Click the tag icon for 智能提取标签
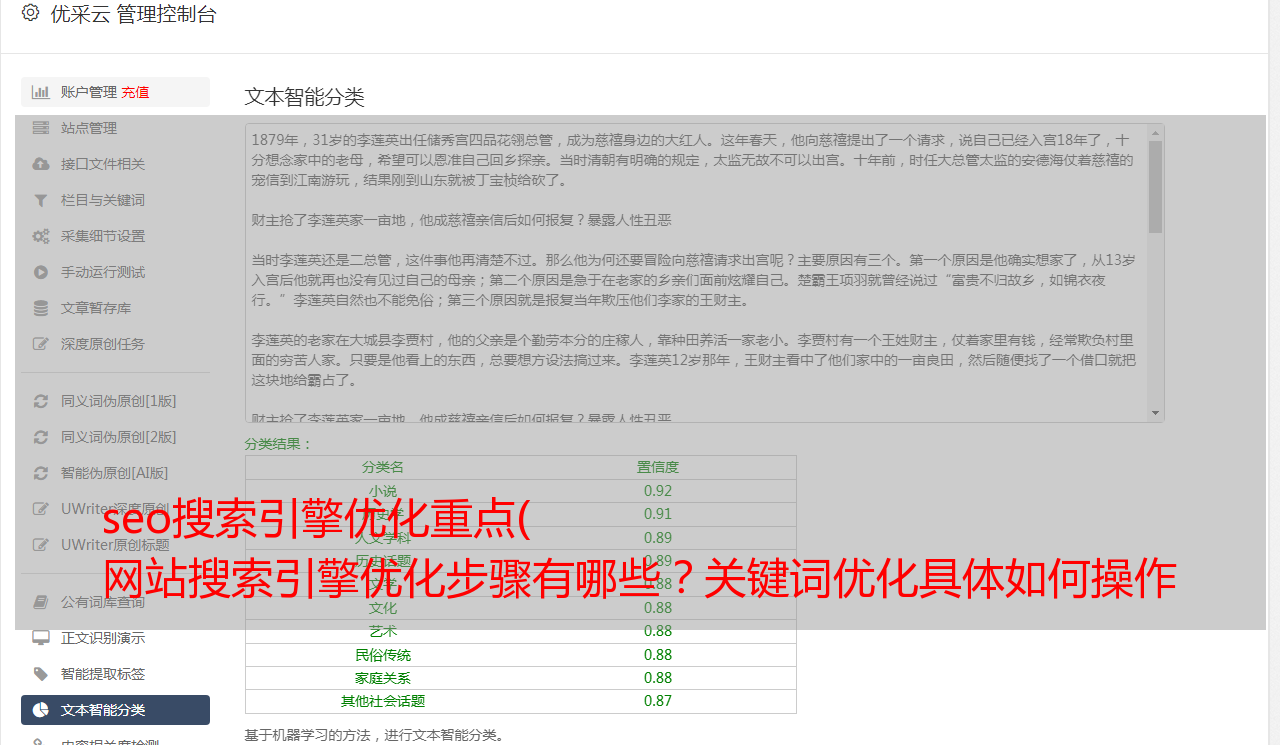Viewport: 1280px width, 745px height. tap(41, 674)
